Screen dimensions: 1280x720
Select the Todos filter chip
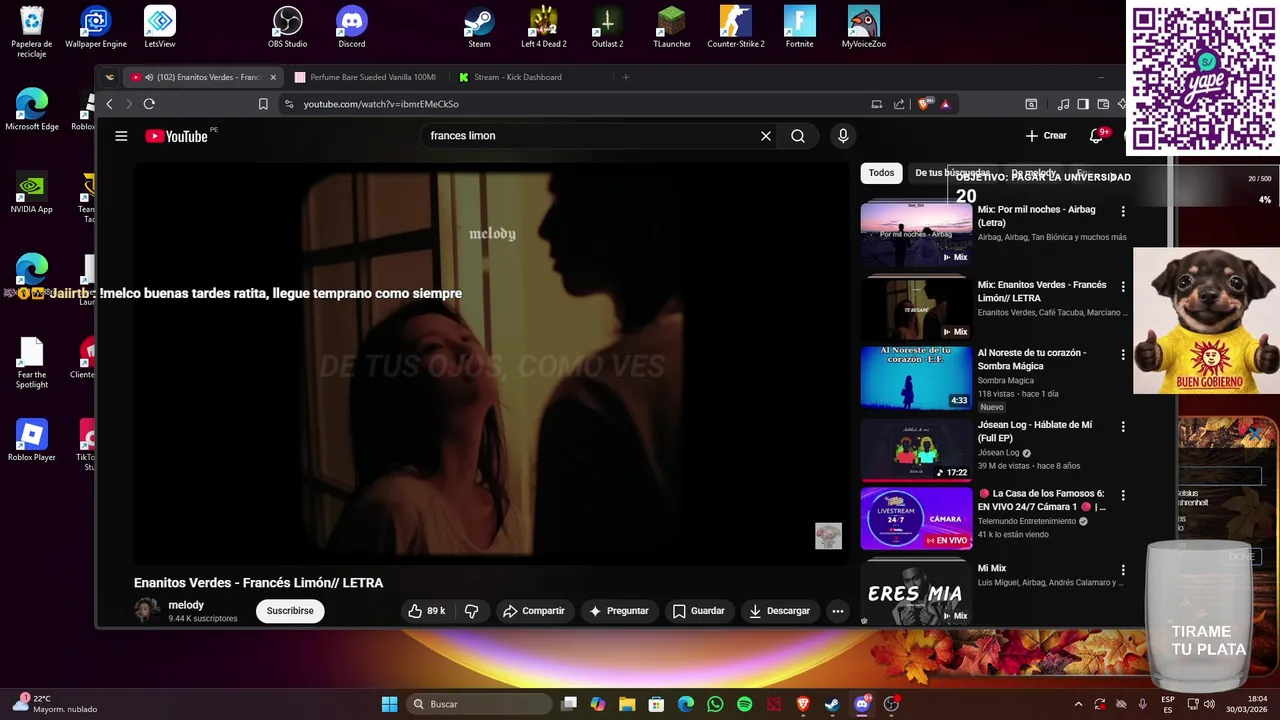(881, 173)
